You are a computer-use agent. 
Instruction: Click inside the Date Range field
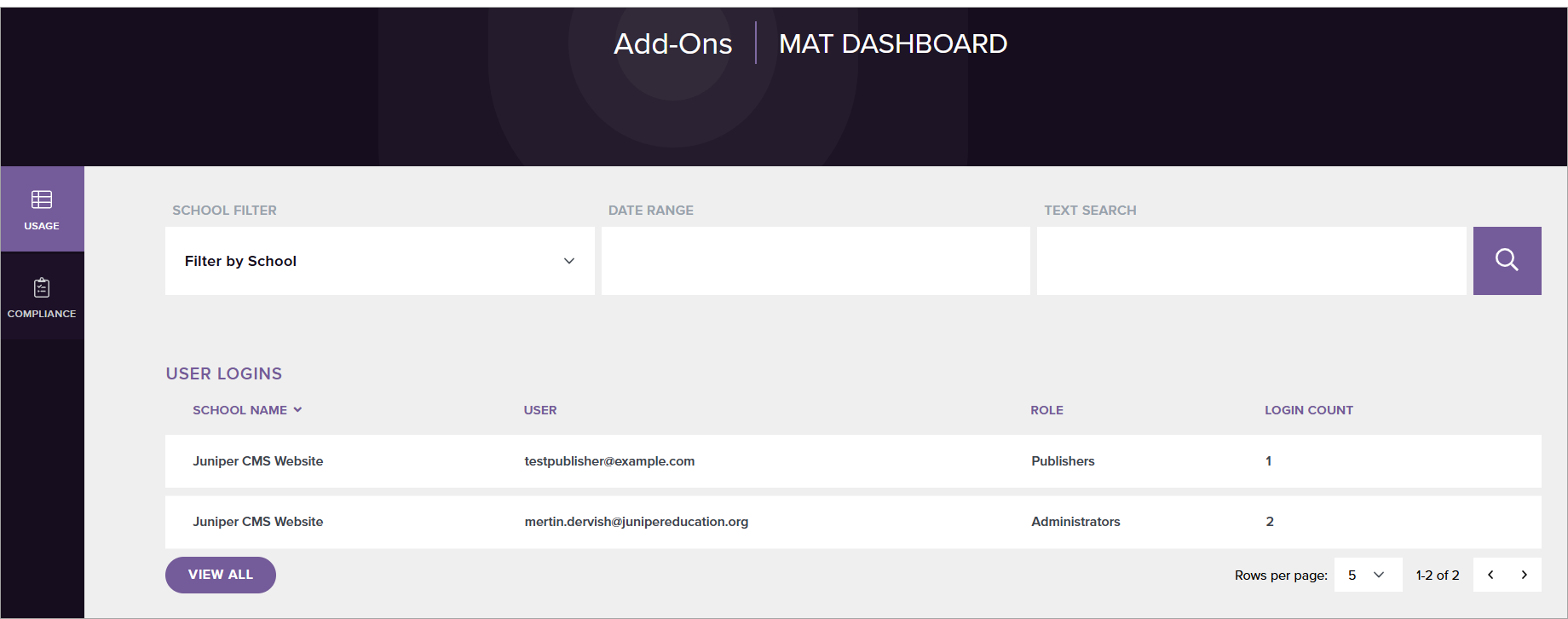[x=816, y=261]
